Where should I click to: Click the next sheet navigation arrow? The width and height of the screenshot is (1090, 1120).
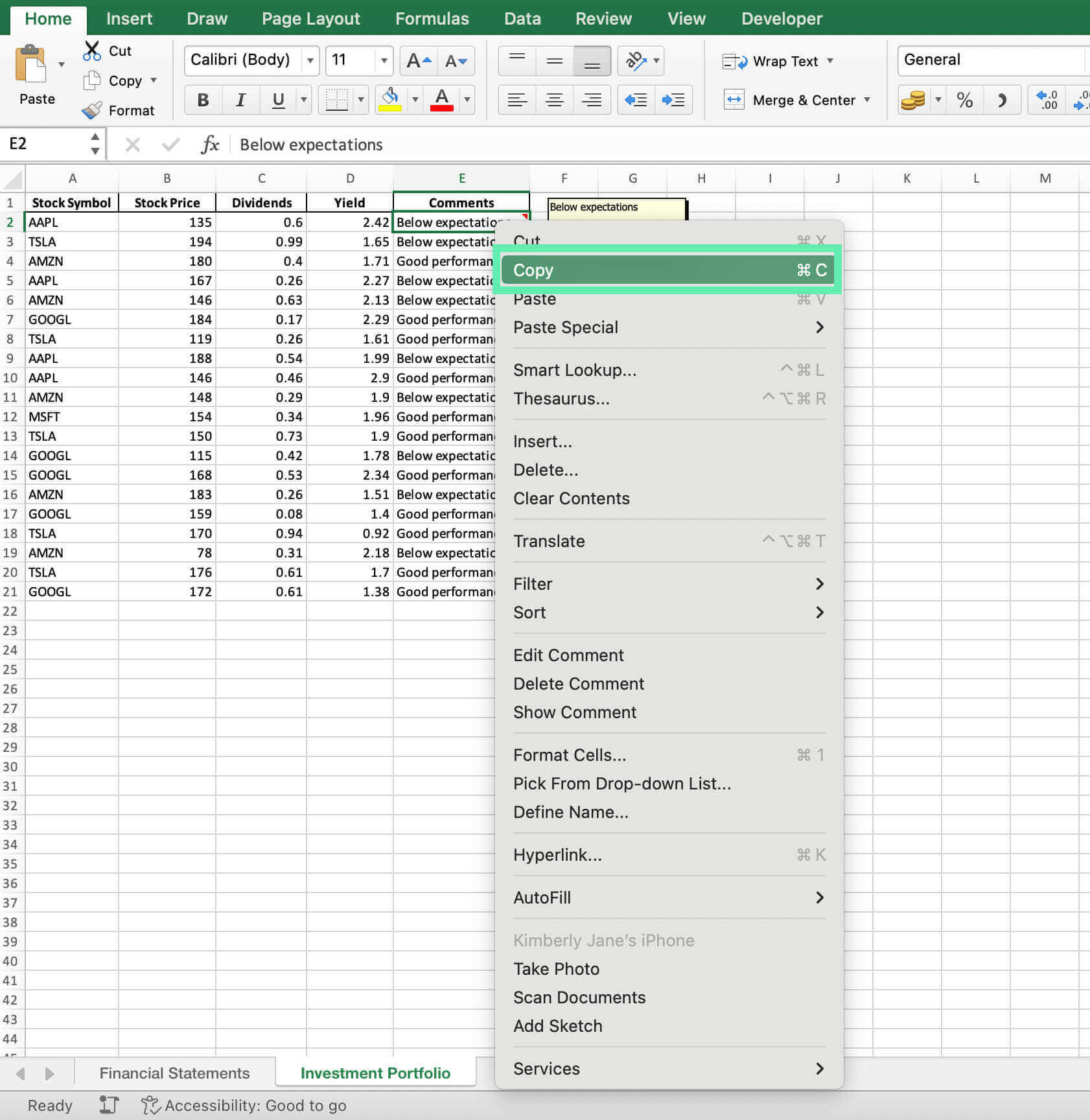[x=49, y=1073]
